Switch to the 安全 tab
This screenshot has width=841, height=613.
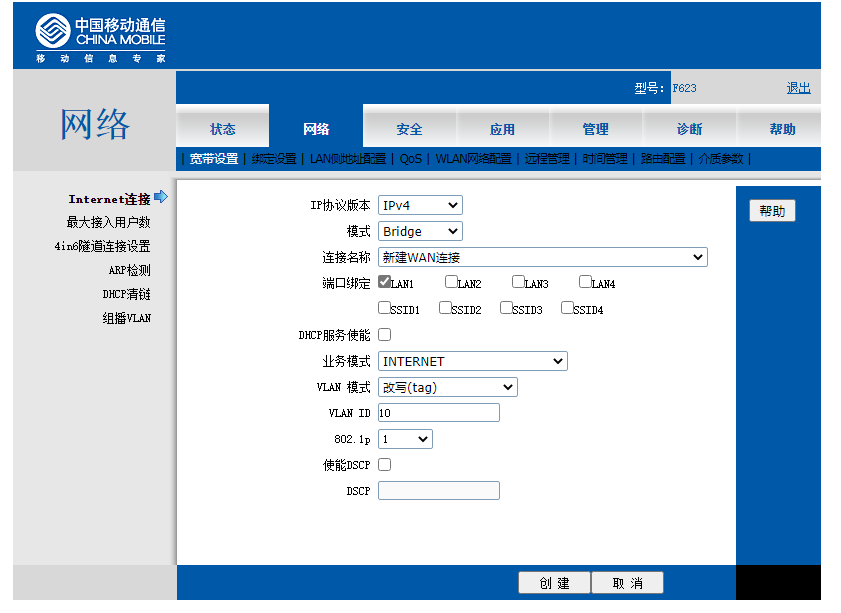pyautogui.click(x=409, y=129)
